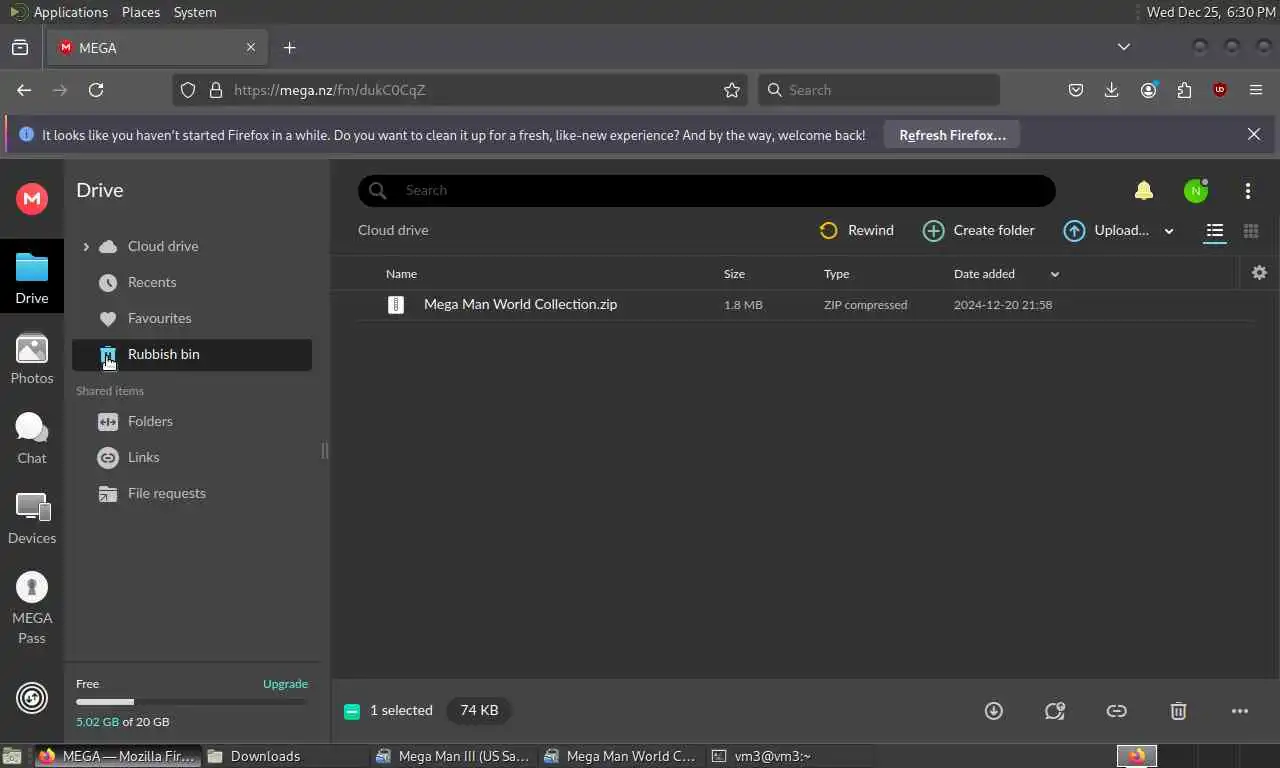Open Firefox extensions puzzle icon

[1184, 90]
